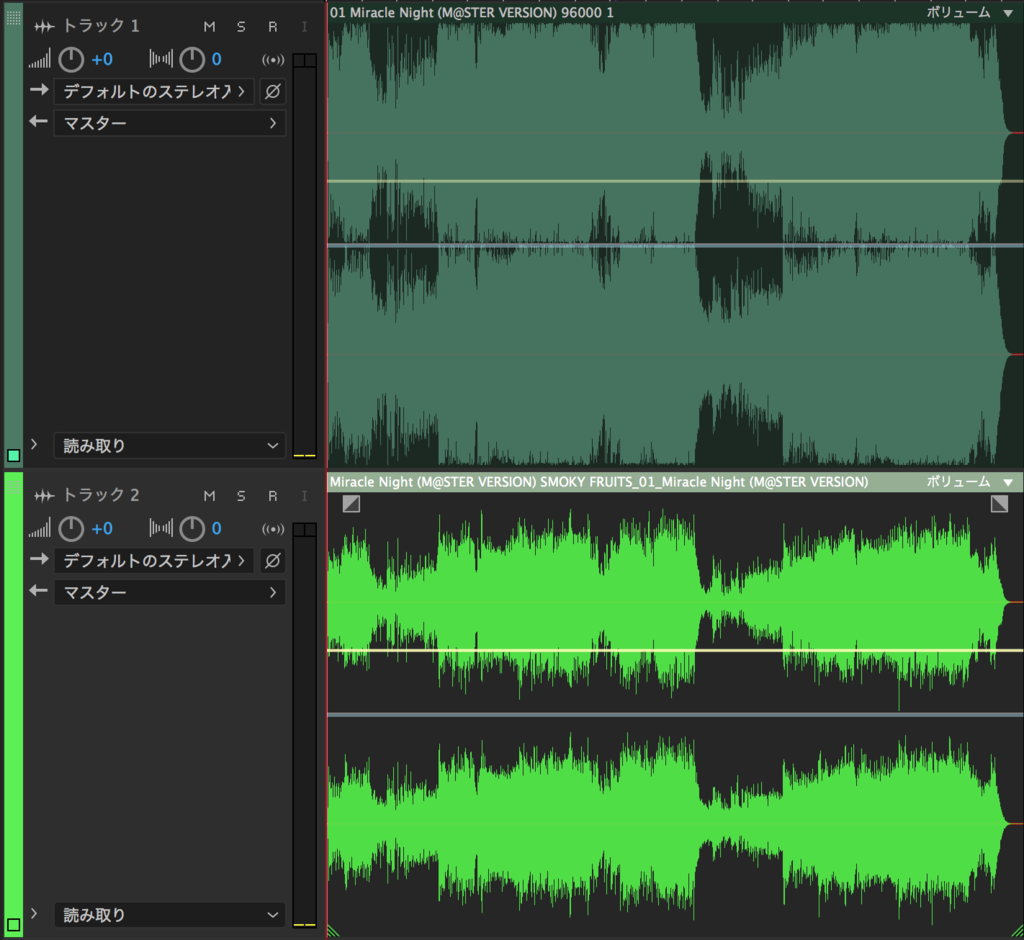Click the Track 1 pan knob
The height and width of the screenshot is (940, 1024).
tap(192, 59)
